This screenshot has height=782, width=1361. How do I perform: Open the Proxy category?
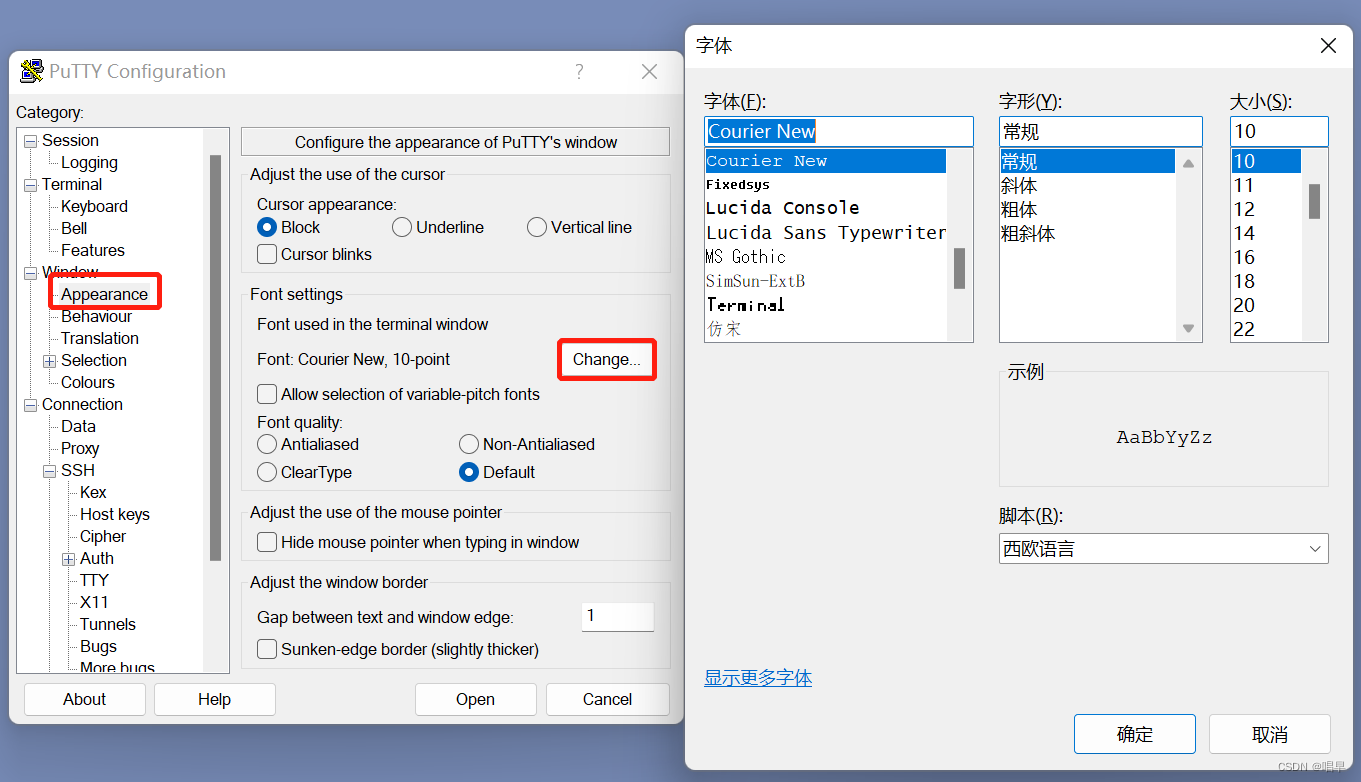[x=80, y=448]
